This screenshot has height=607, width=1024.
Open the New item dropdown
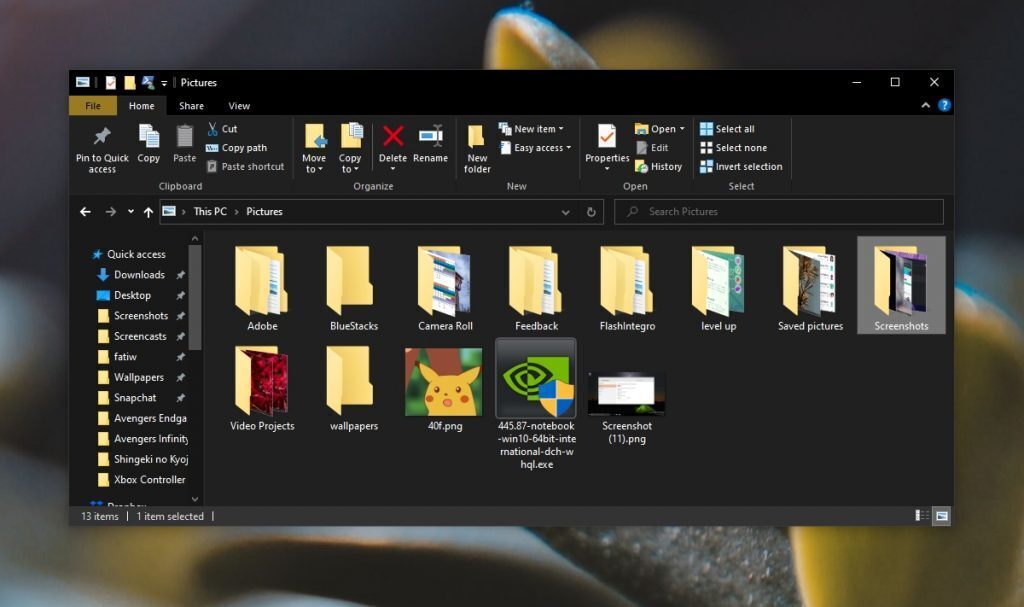tap(533, 128)
